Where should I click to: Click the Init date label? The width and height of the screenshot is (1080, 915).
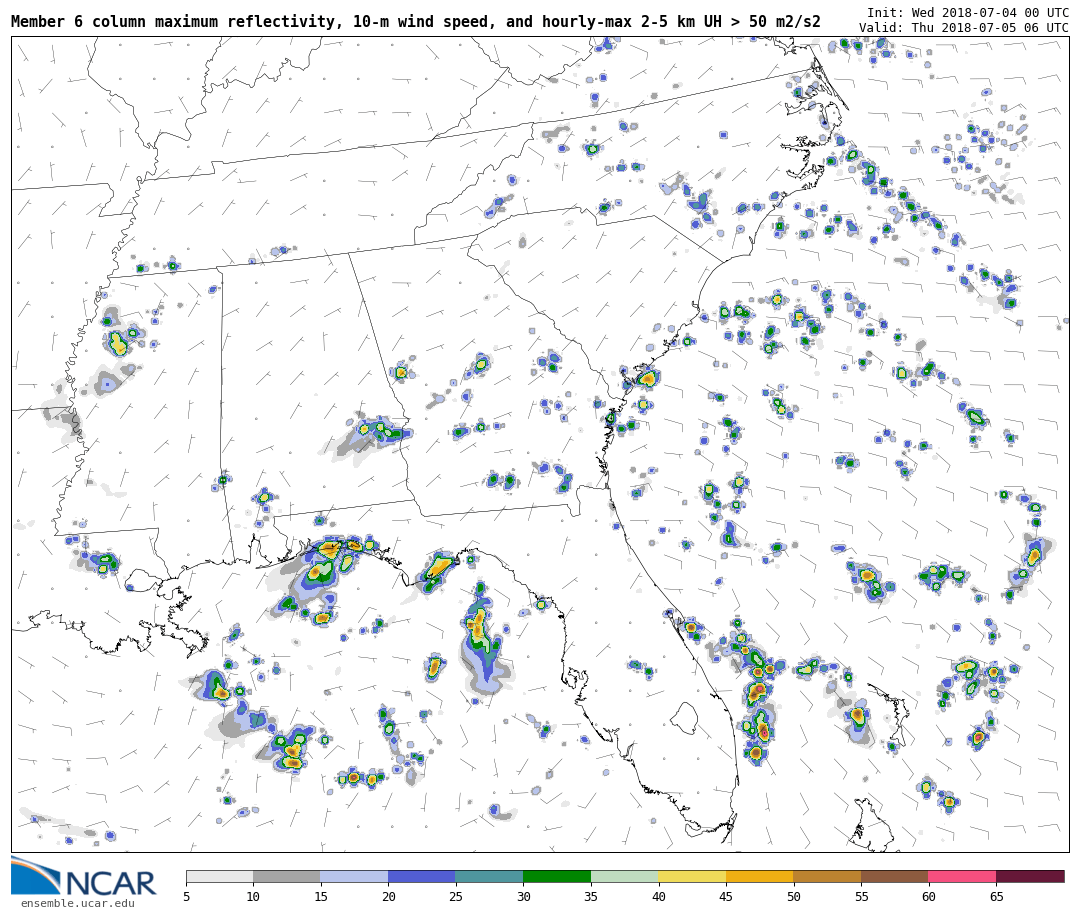[x=967, y=13]
